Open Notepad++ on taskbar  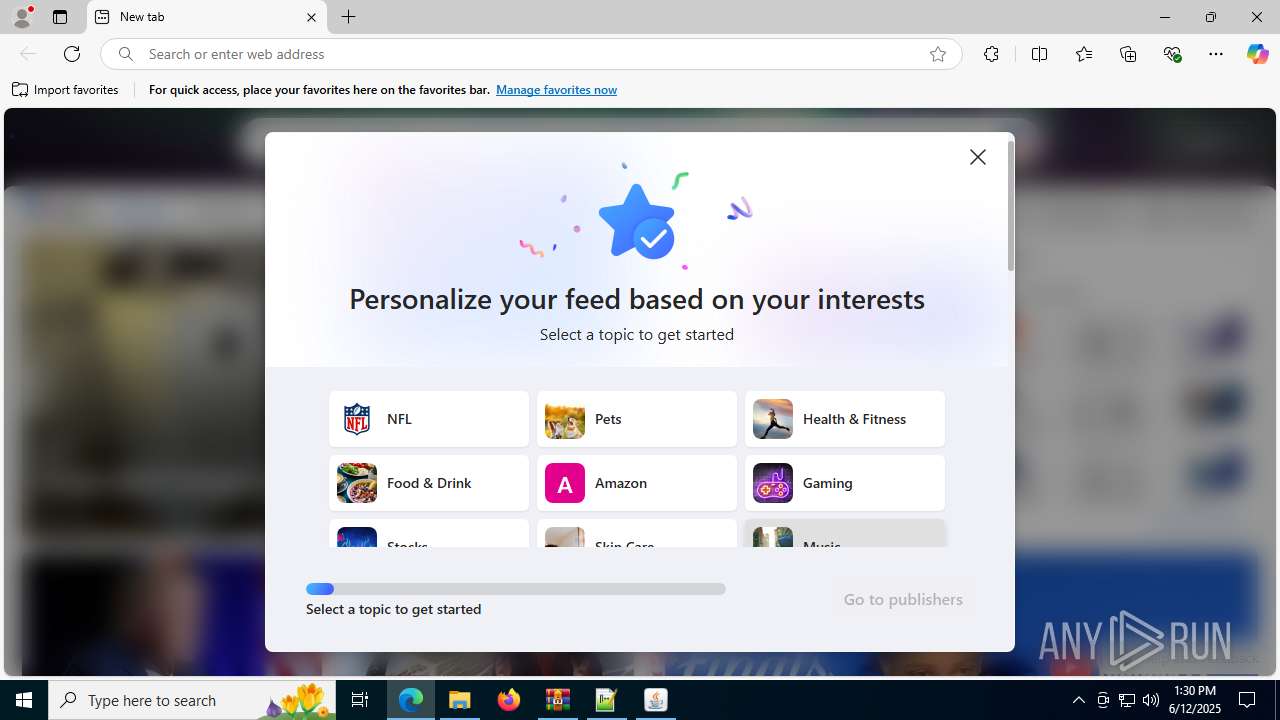[607, 700]
